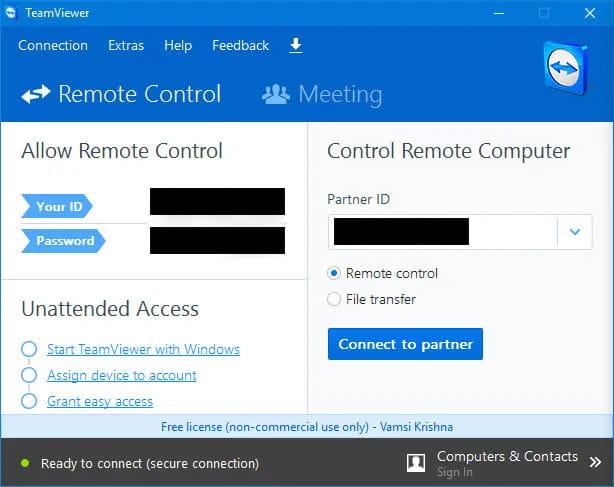Open the Connection menu
Image resolution: width=614 pixels, height=487 pixels.
[x=53, y=45]
